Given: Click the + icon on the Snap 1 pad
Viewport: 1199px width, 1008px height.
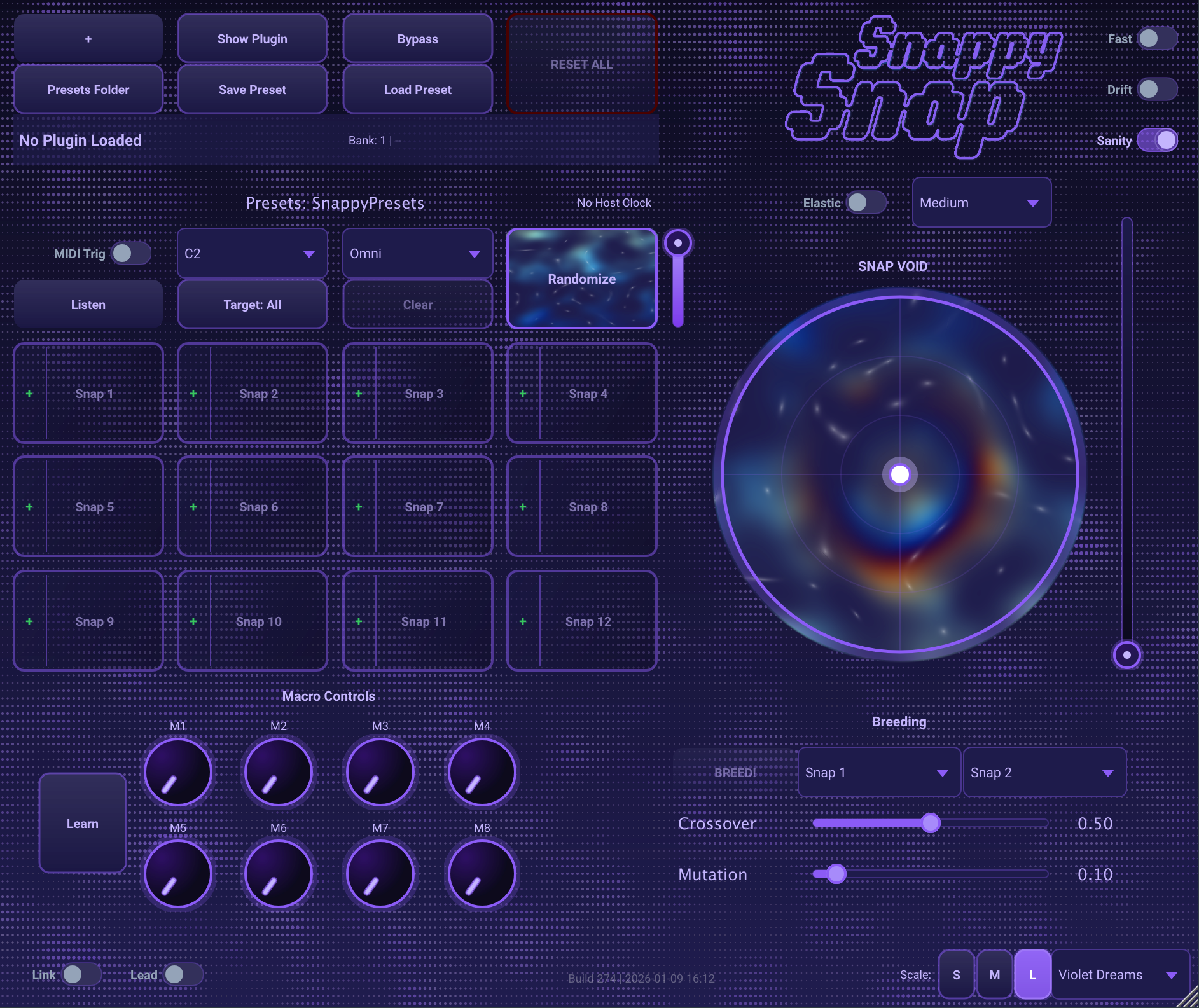Looking at the screenshot, I should pos(29,394).
